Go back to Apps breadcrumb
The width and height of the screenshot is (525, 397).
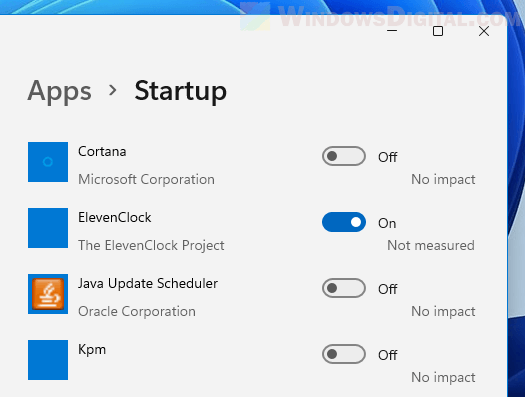[x=60, y=91]
